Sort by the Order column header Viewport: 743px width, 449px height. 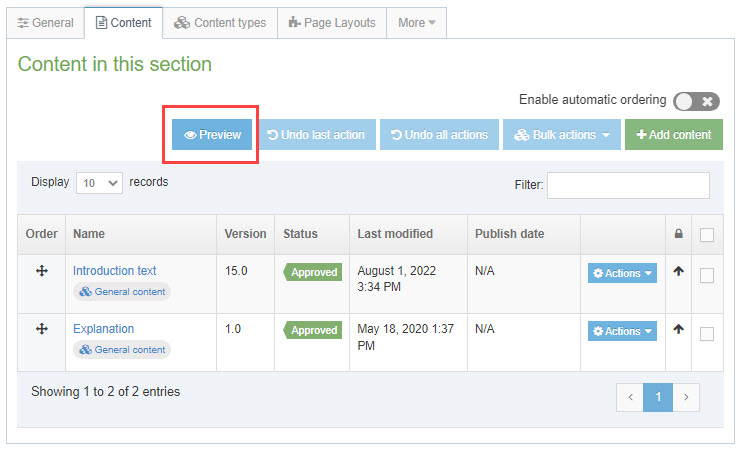point(42,234)
